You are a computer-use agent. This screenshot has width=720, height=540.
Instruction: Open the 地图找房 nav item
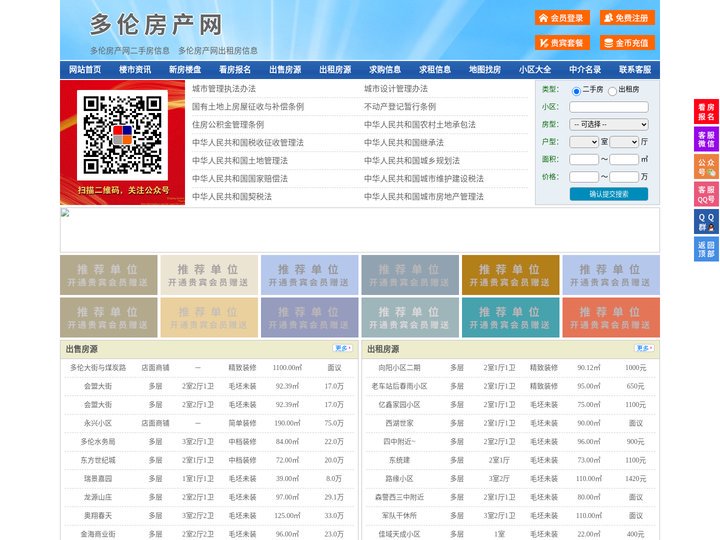[485, 70]
